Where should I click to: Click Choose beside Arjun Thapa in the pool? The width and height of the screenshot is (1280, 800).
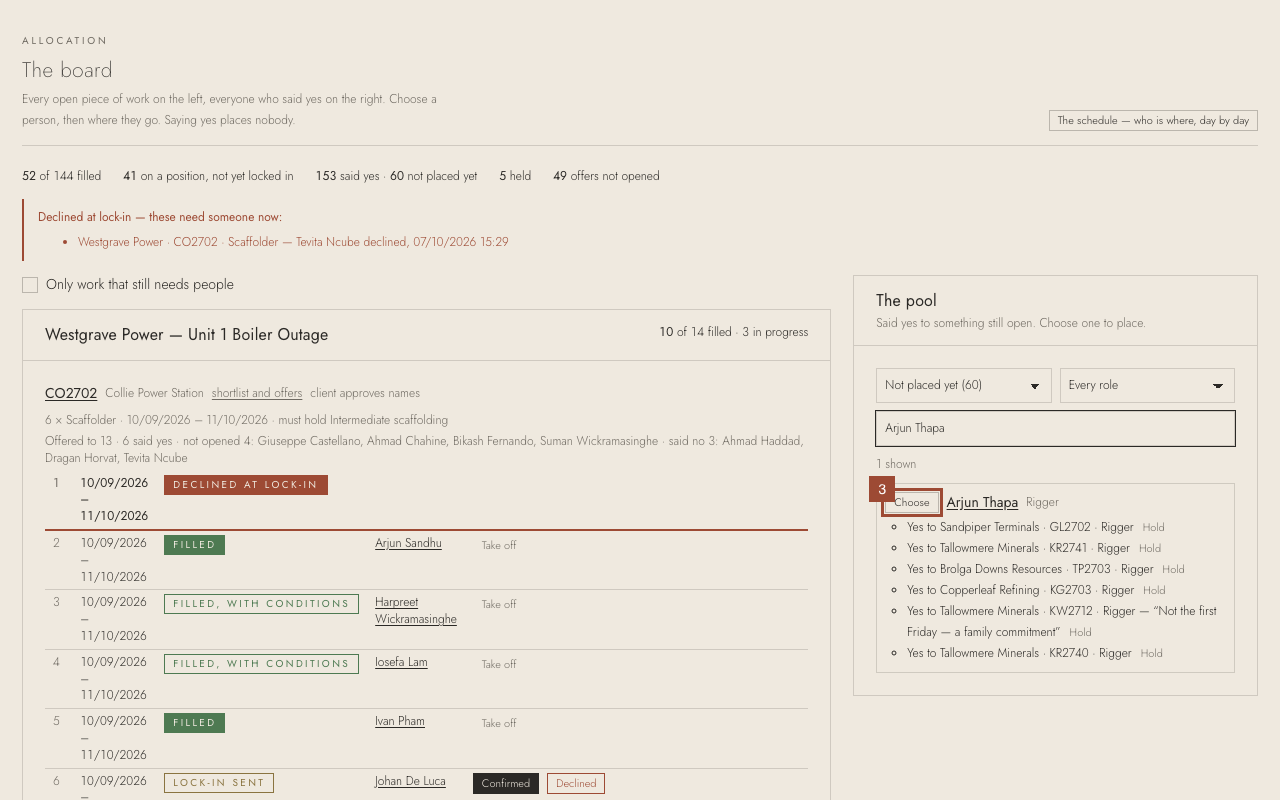[x=912, y=502]
